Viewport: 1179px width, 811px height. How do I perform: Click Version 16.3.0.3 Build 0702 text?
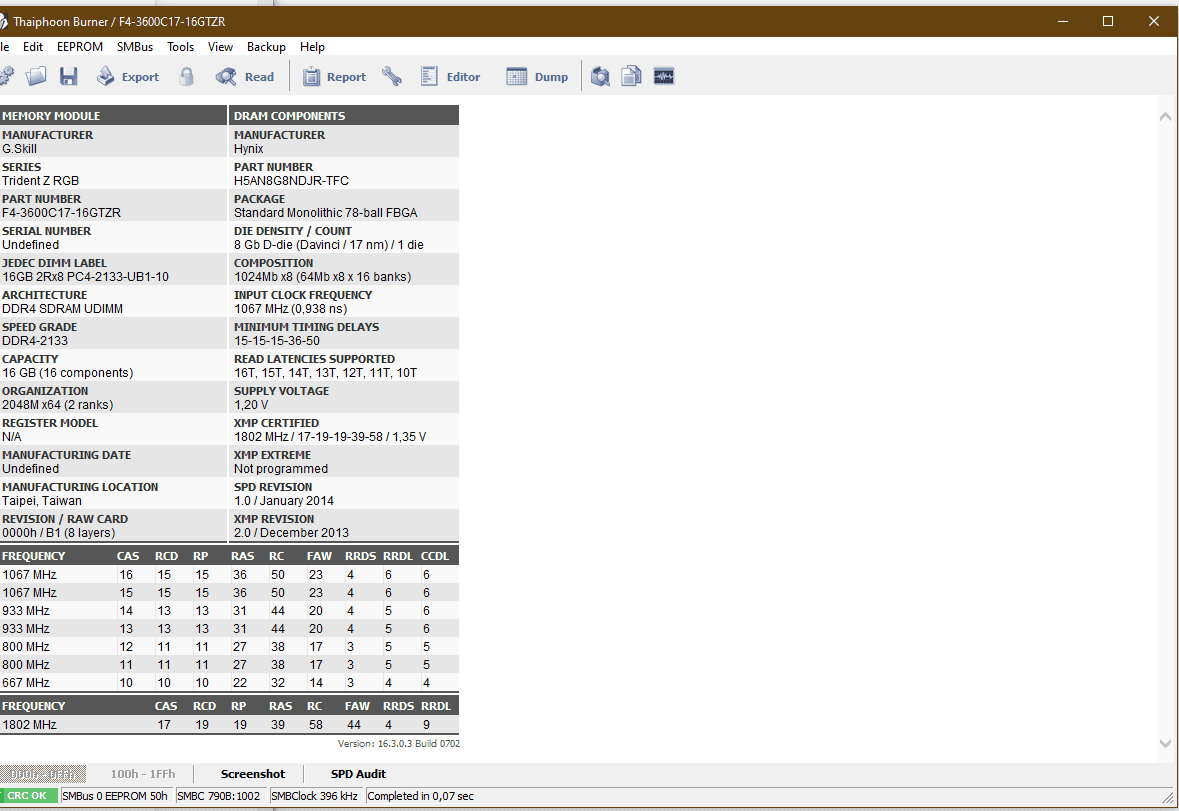399,743
